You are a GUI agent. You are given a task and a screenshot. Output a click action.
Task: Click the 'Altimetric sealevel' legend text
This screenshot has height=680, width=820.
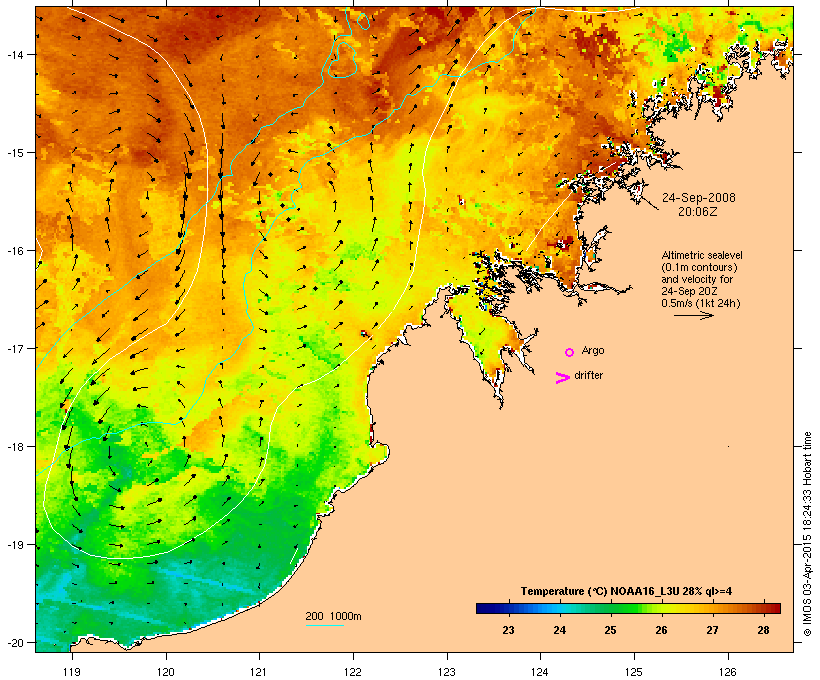pyautogui.click(x=702, y=255)
